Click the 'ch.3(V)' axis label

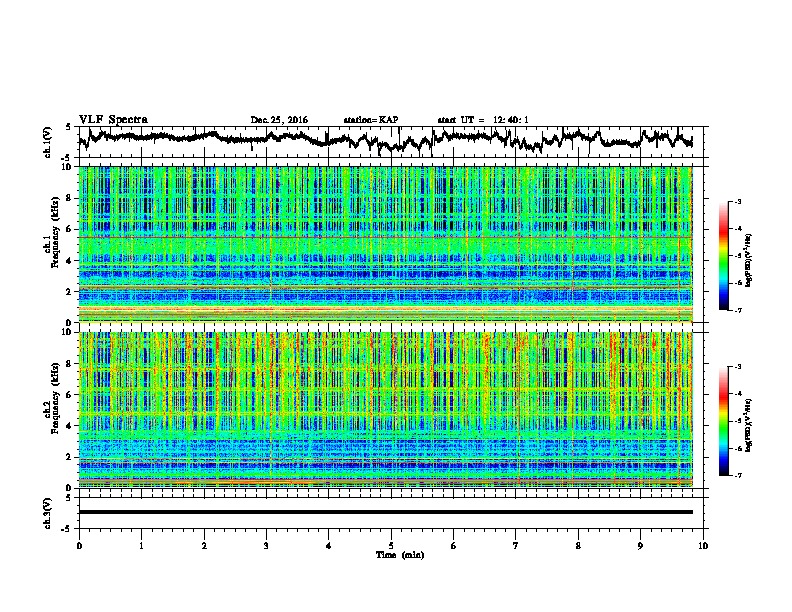click(48, 514)
